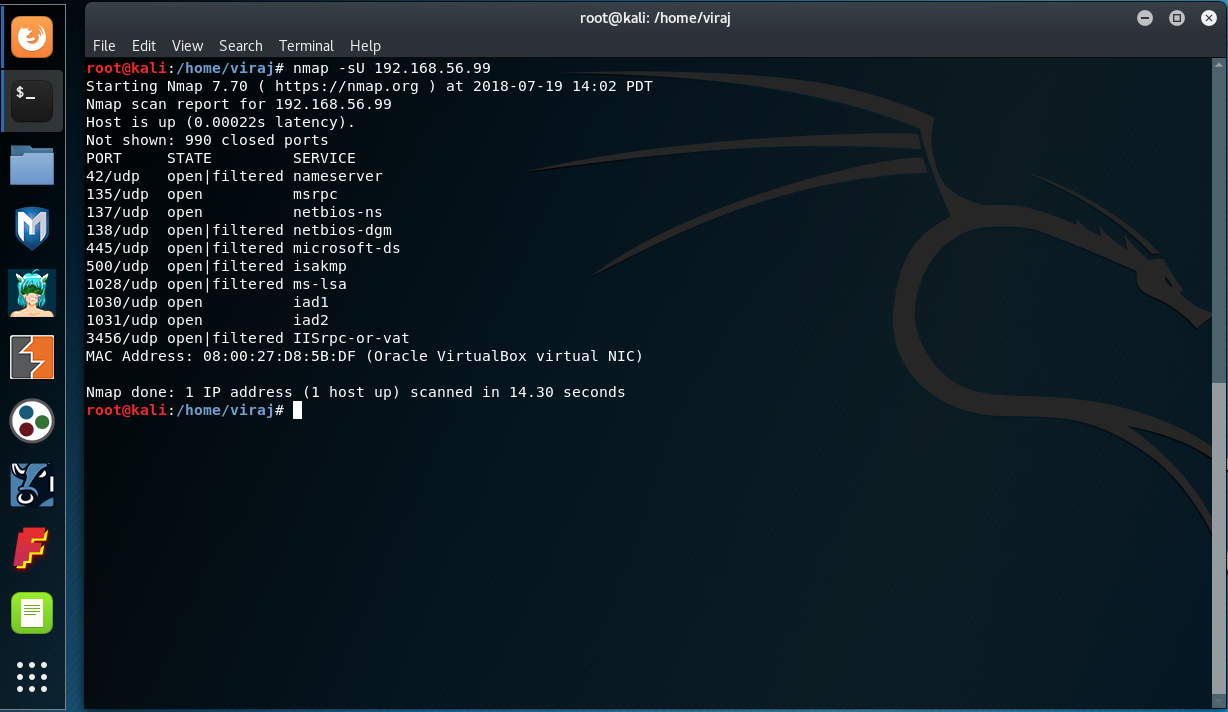
Task: Open the Search menu
Action: pyautogui.click(x=241, y=46)
